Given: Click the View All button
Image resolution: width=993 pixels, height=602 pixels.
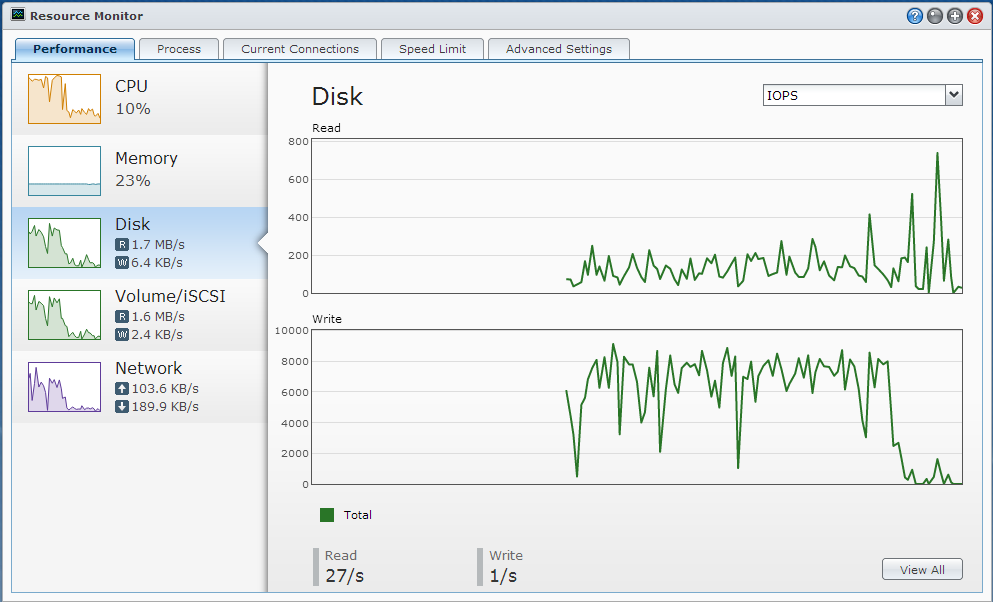Looking at the screenshot, I should 921,569.
